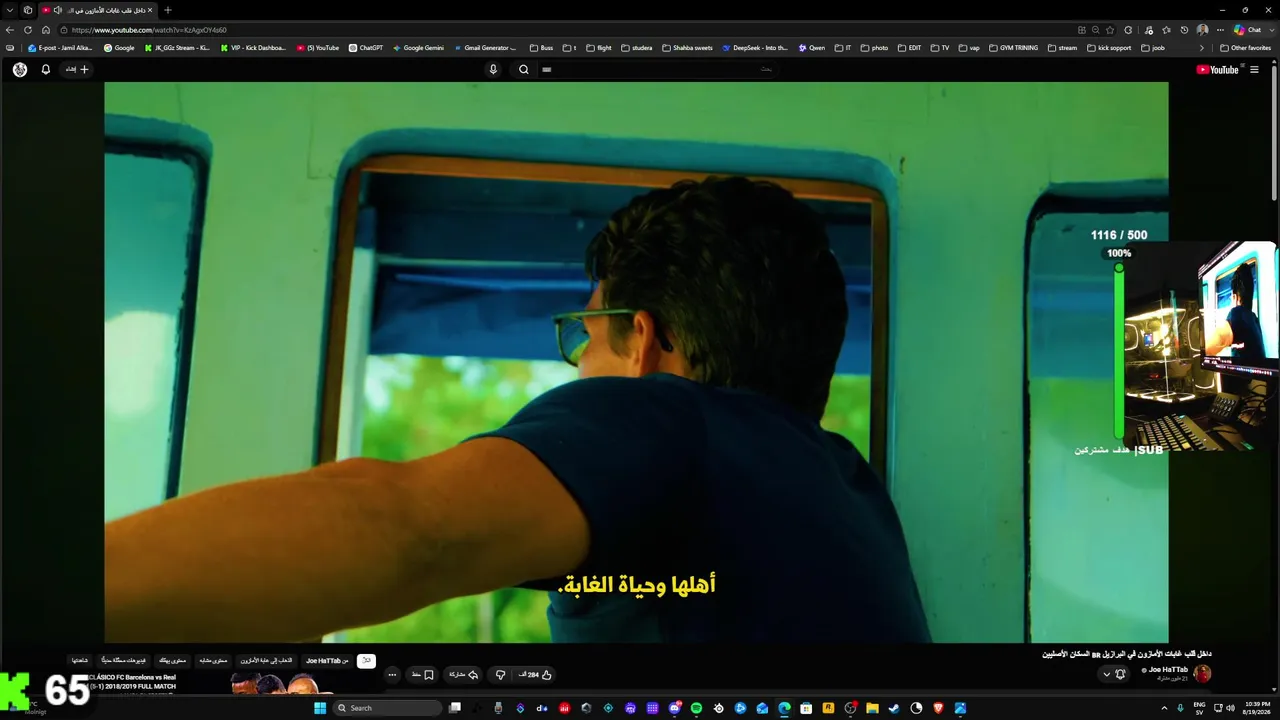Open the Google Gemini bookmark

[x=418, y=48]
